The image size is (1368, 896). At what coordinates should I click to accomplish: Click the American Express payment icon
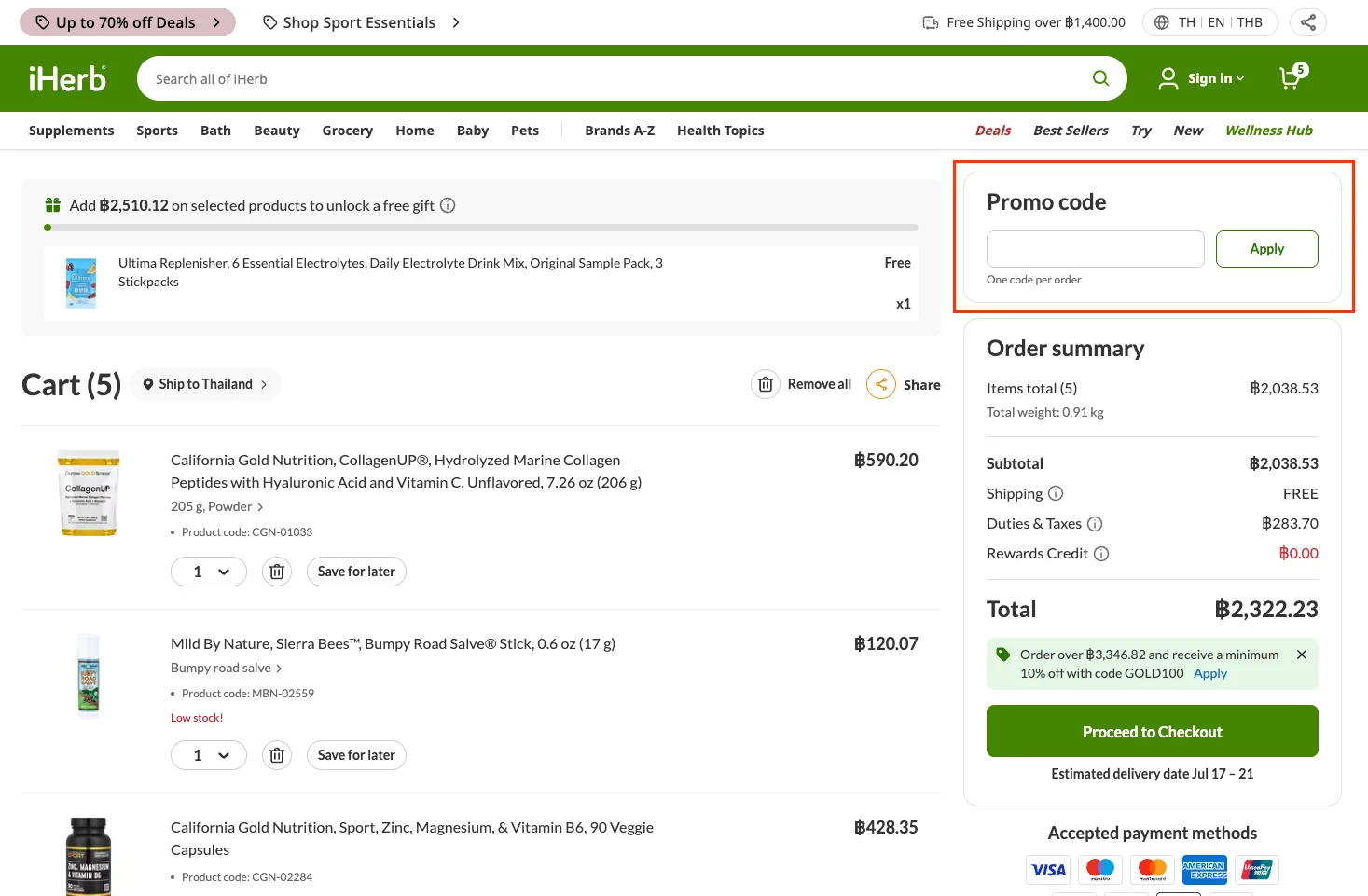[x=1205, y=870]
